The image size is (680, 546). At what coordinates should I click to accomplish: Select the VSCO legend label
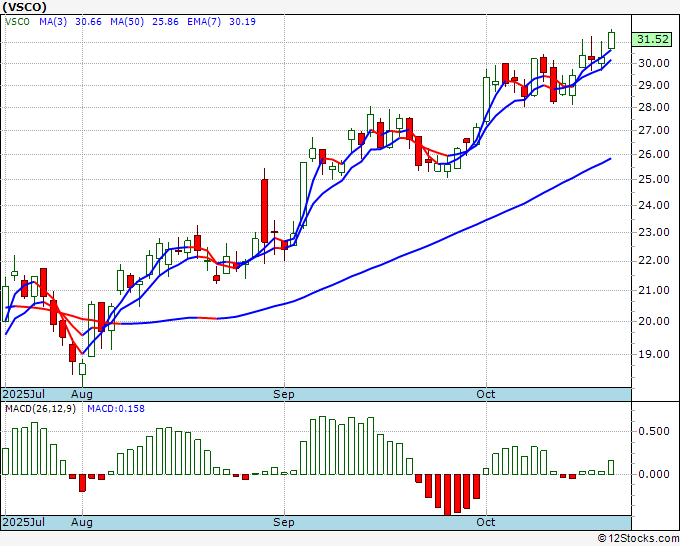pos(17,21)
